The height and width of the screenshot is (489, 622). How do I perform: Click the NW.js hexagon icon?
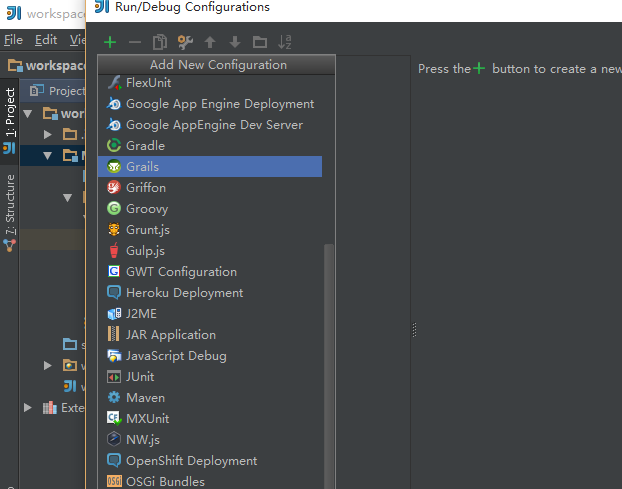(x=114, y=439)
